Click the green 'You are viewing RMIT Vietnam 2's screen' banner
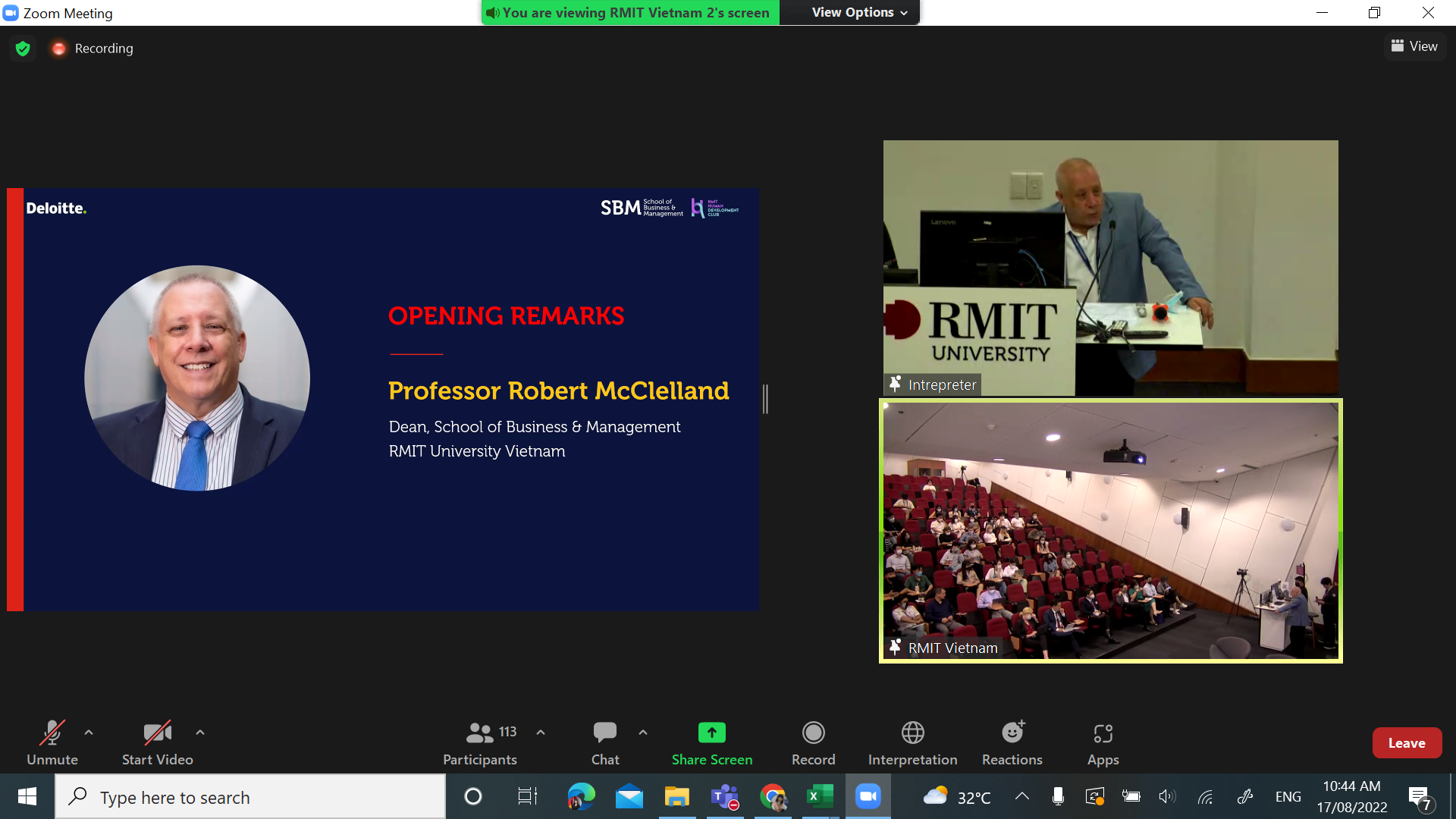The image size is (1456, 819). click(630, 12)
